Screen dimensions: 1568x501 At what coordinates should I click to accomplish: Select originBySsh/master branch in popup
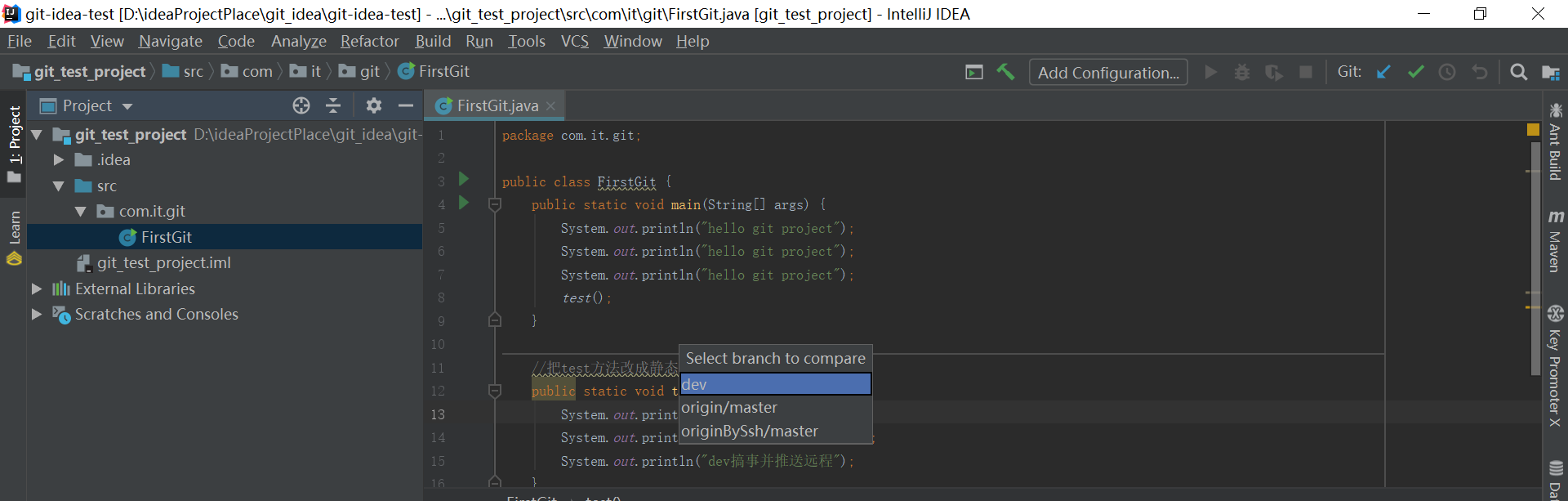tap(776, 431)
